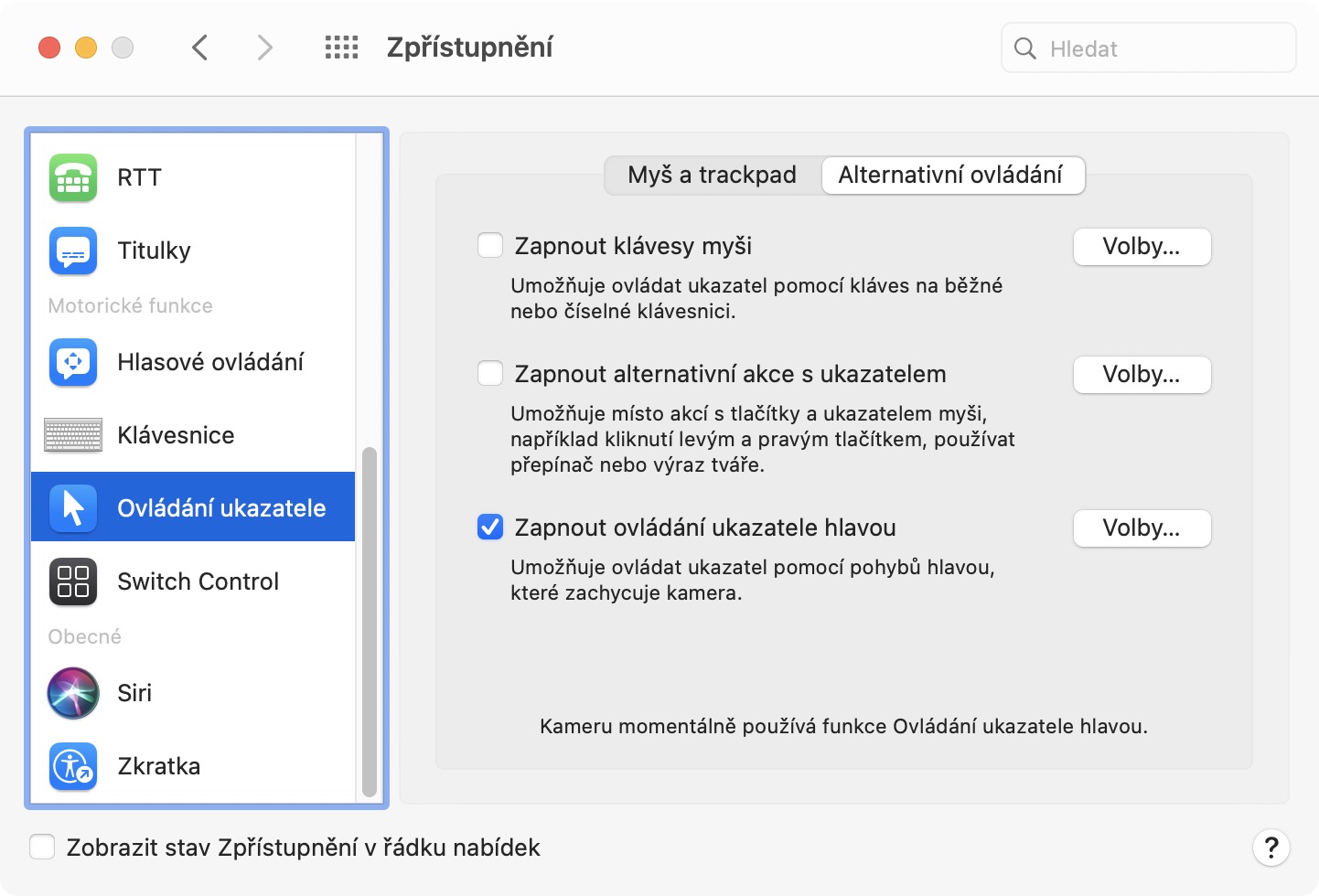Image resolution: width=1319 pixels, height=896 pixels.
Task: Switch to Myš a trackpad tab
Action: [712, 176]
